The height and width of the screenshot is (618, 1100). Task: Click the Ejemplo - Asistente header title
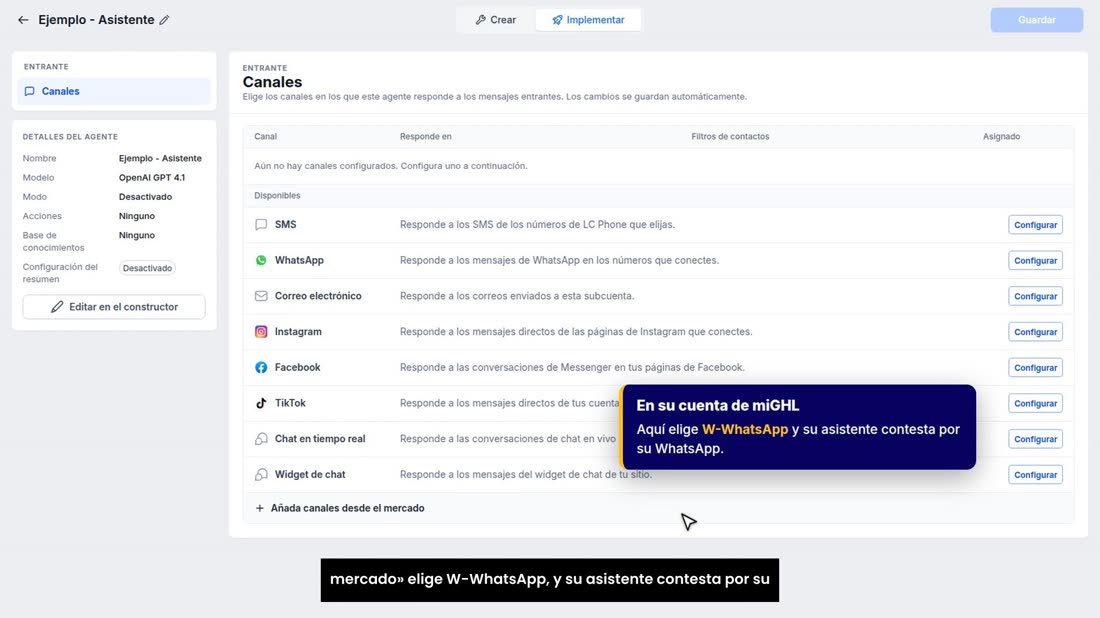96,20
